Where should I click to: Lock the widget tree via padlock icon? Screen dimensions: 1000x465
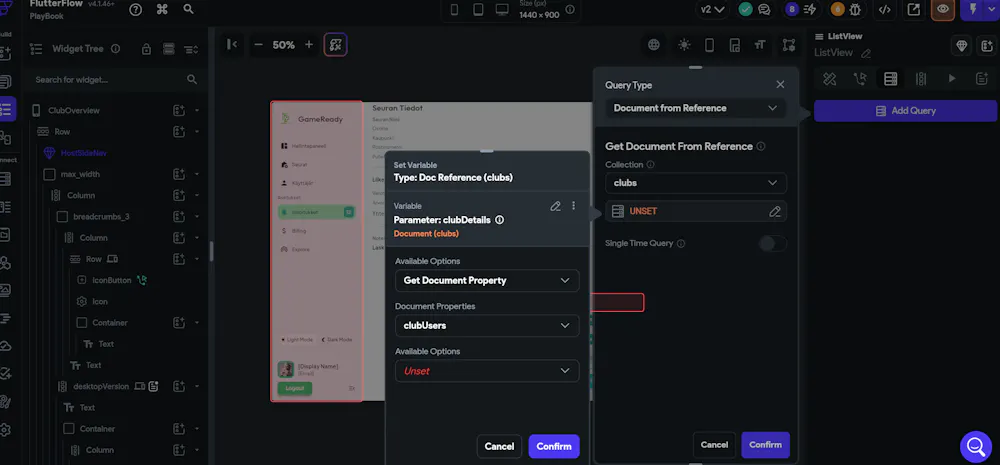pyautogui.click(x=146, y=49)
